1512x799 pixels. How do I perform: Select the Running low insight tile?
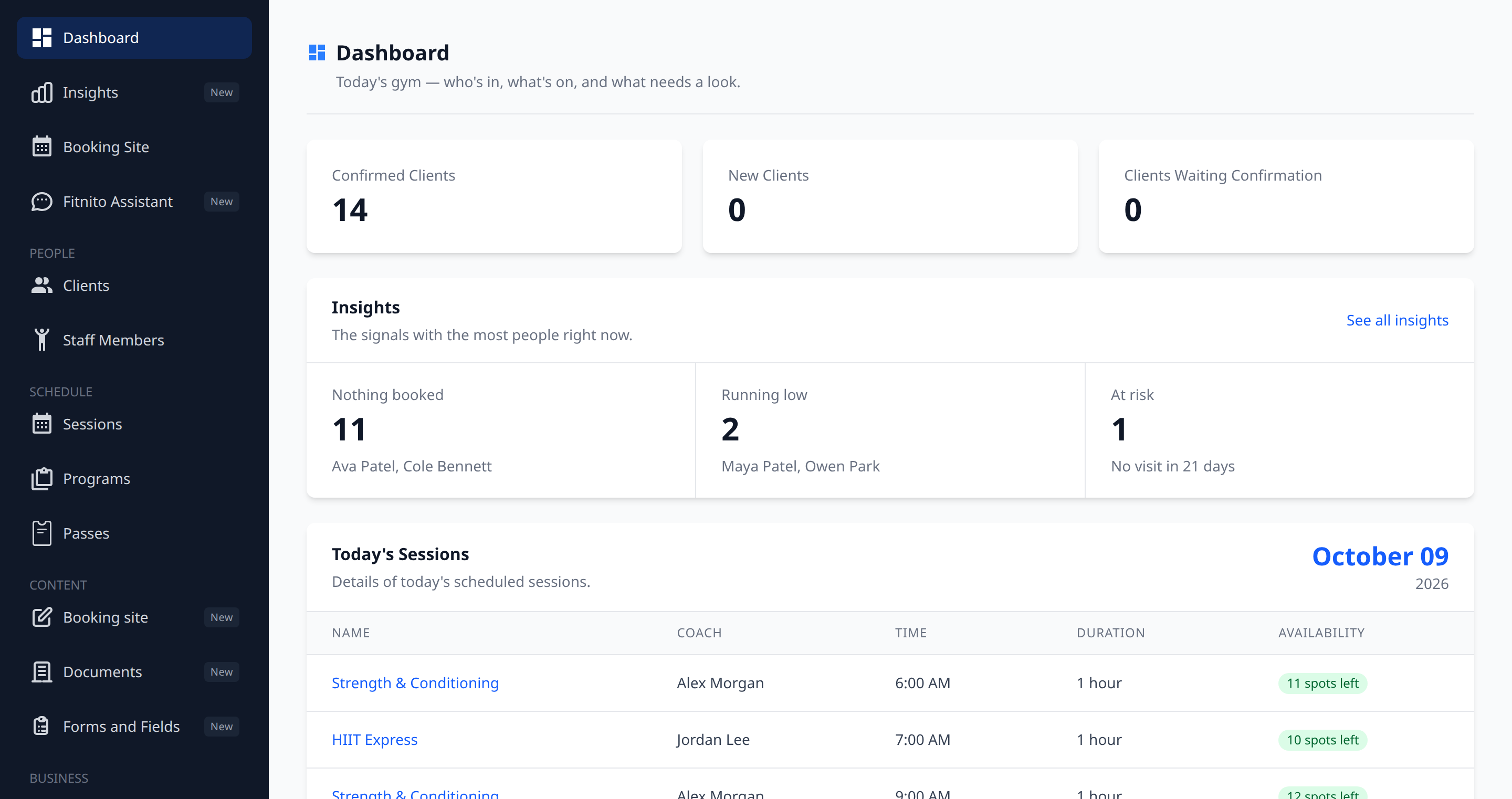890,430
